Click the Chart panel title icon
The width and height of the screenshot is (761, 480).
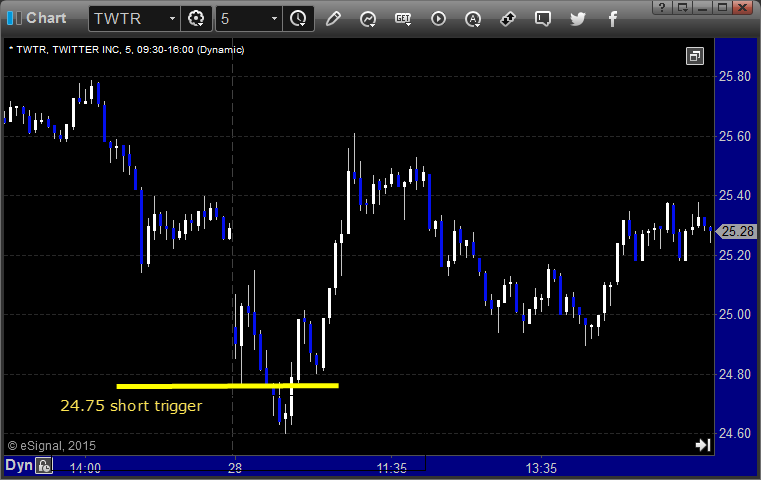(14, 18)
